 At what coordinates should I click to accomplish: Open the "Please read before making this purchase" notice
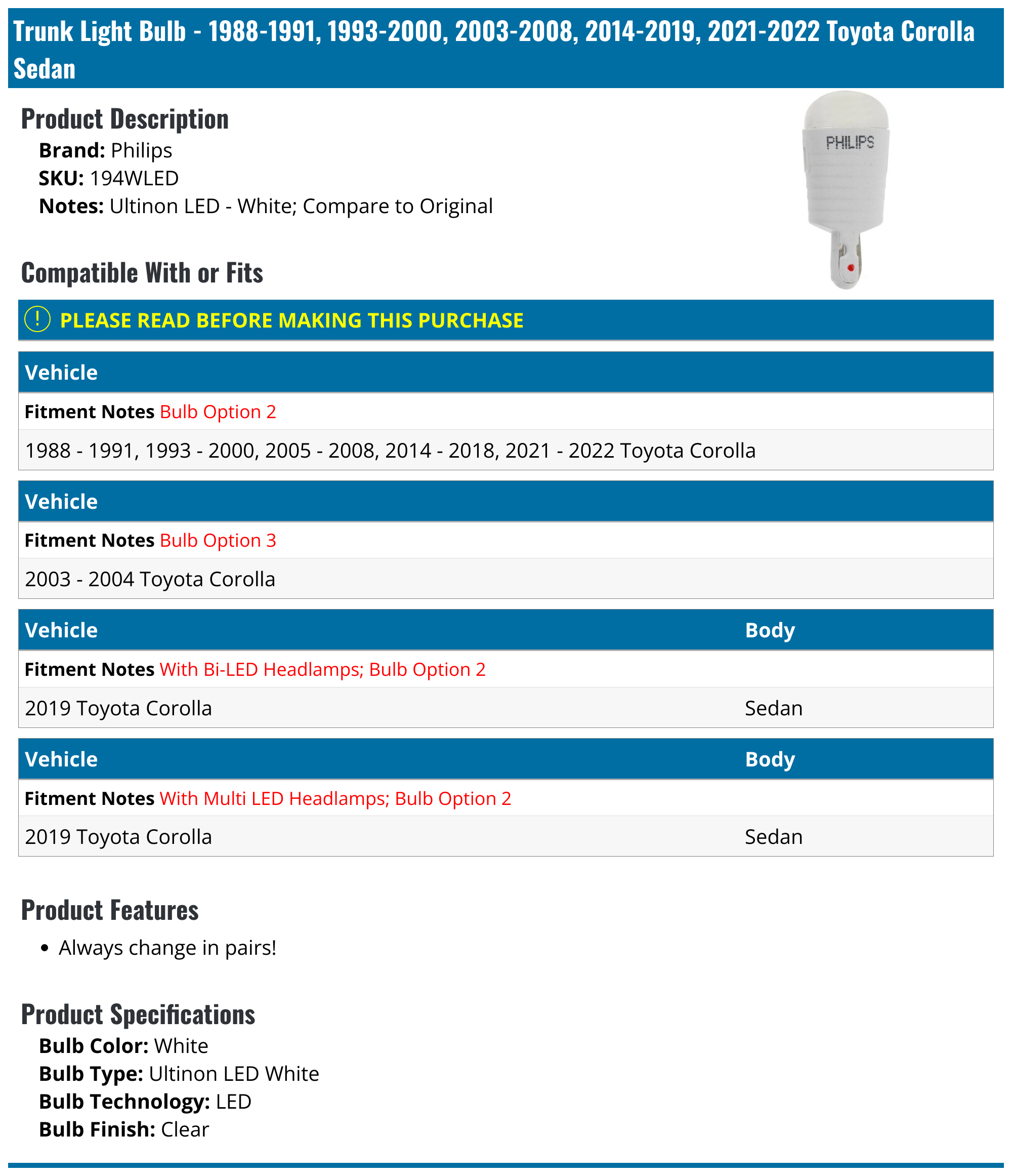pos(291,320)
